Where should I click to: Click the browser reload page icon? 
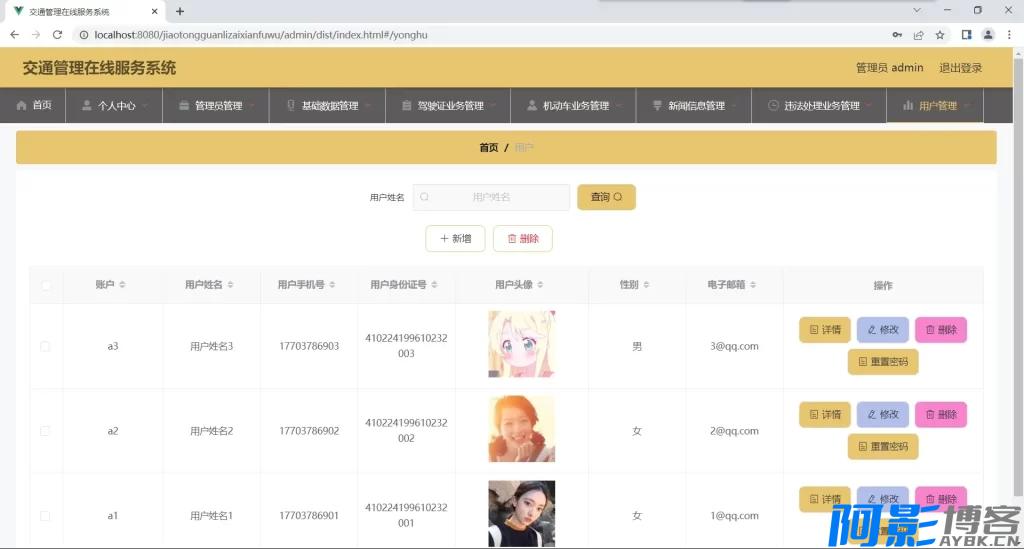pyautogui.click(x=57, y=34)
